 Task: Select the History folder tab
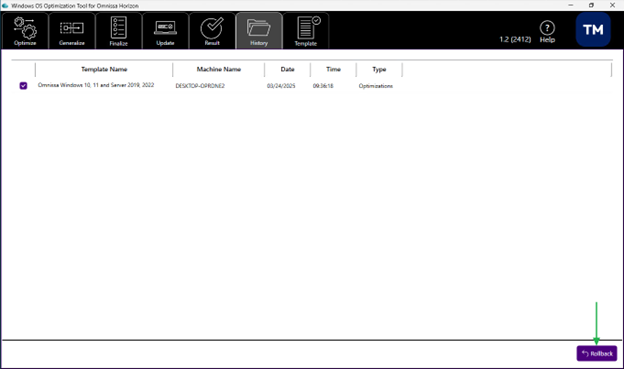point(259,31)
